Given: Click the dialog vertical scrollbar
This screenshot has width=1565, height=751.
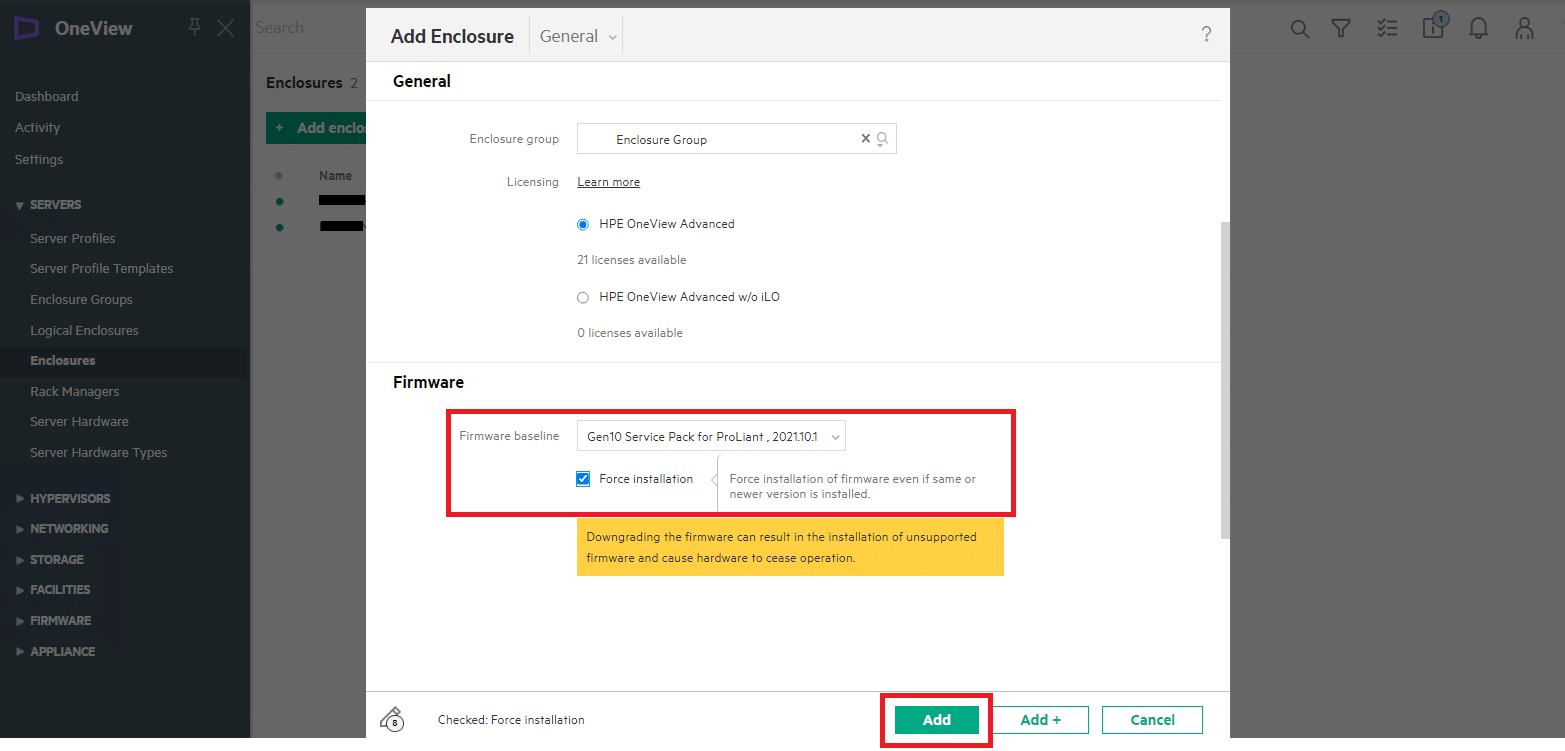Looking at the screenshot, I should coord(1225,380).
